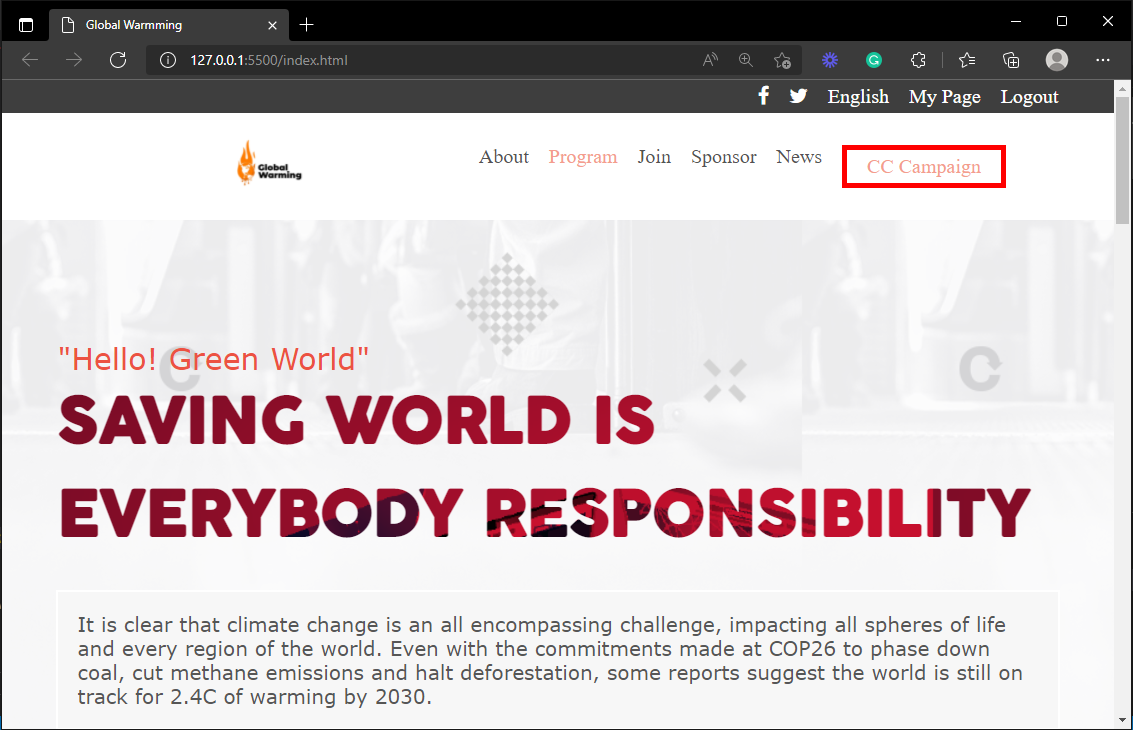Click the EVERYBODY RESPONSIBILITY heading
This screenshot has width=1133, height=730.
pos(545,512)
